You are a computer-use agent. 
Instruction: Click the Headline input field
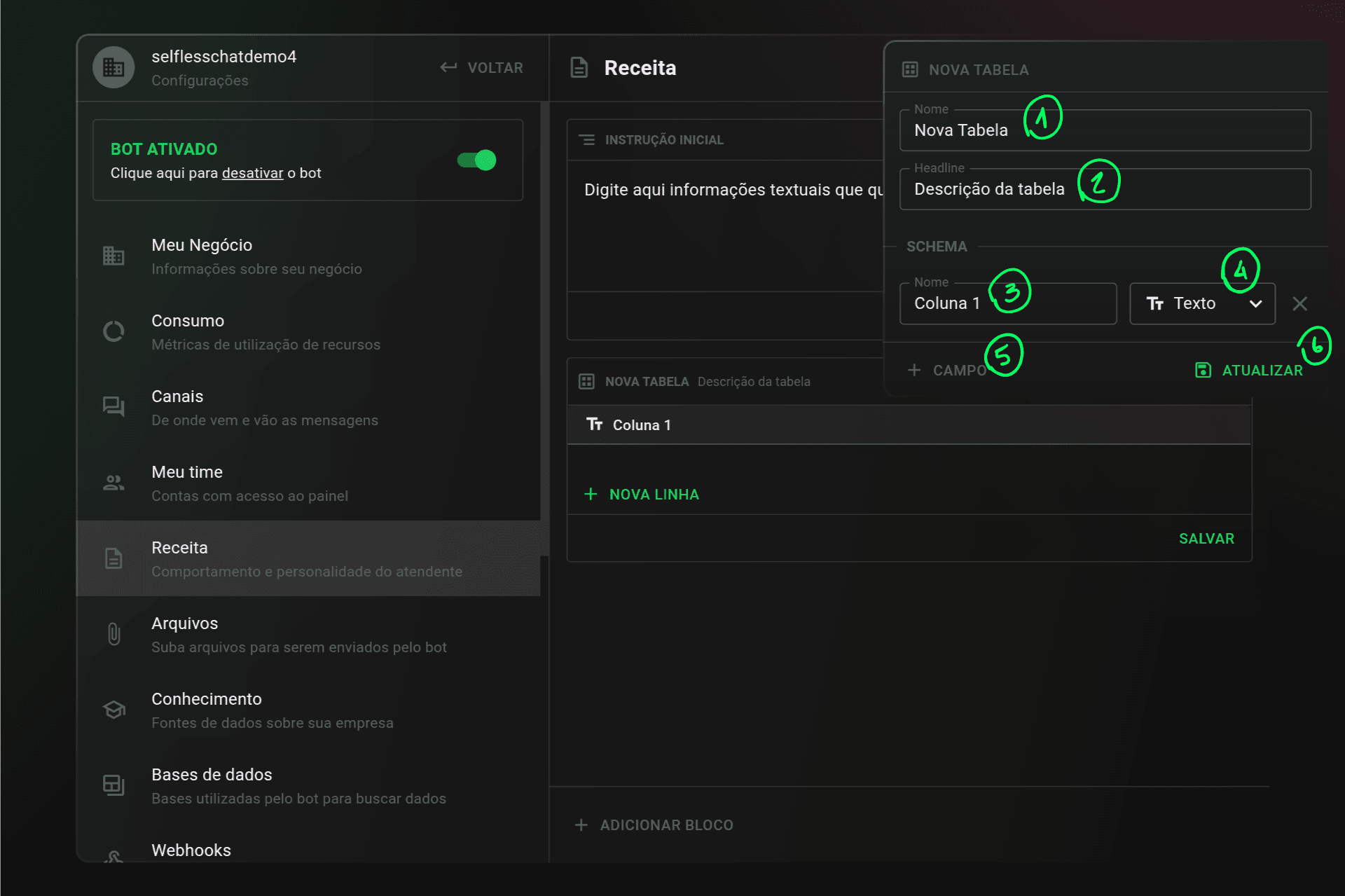point(1105,189)
